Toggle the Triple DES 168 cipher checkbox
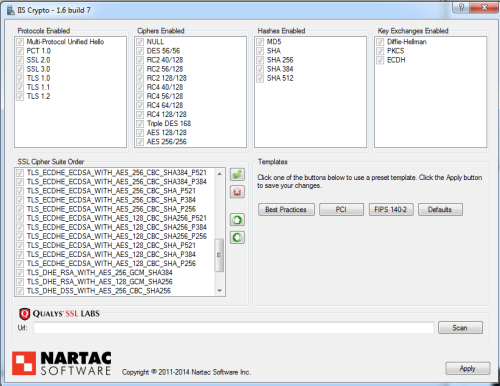Viewport: 500px width, 386px height. 140,124
